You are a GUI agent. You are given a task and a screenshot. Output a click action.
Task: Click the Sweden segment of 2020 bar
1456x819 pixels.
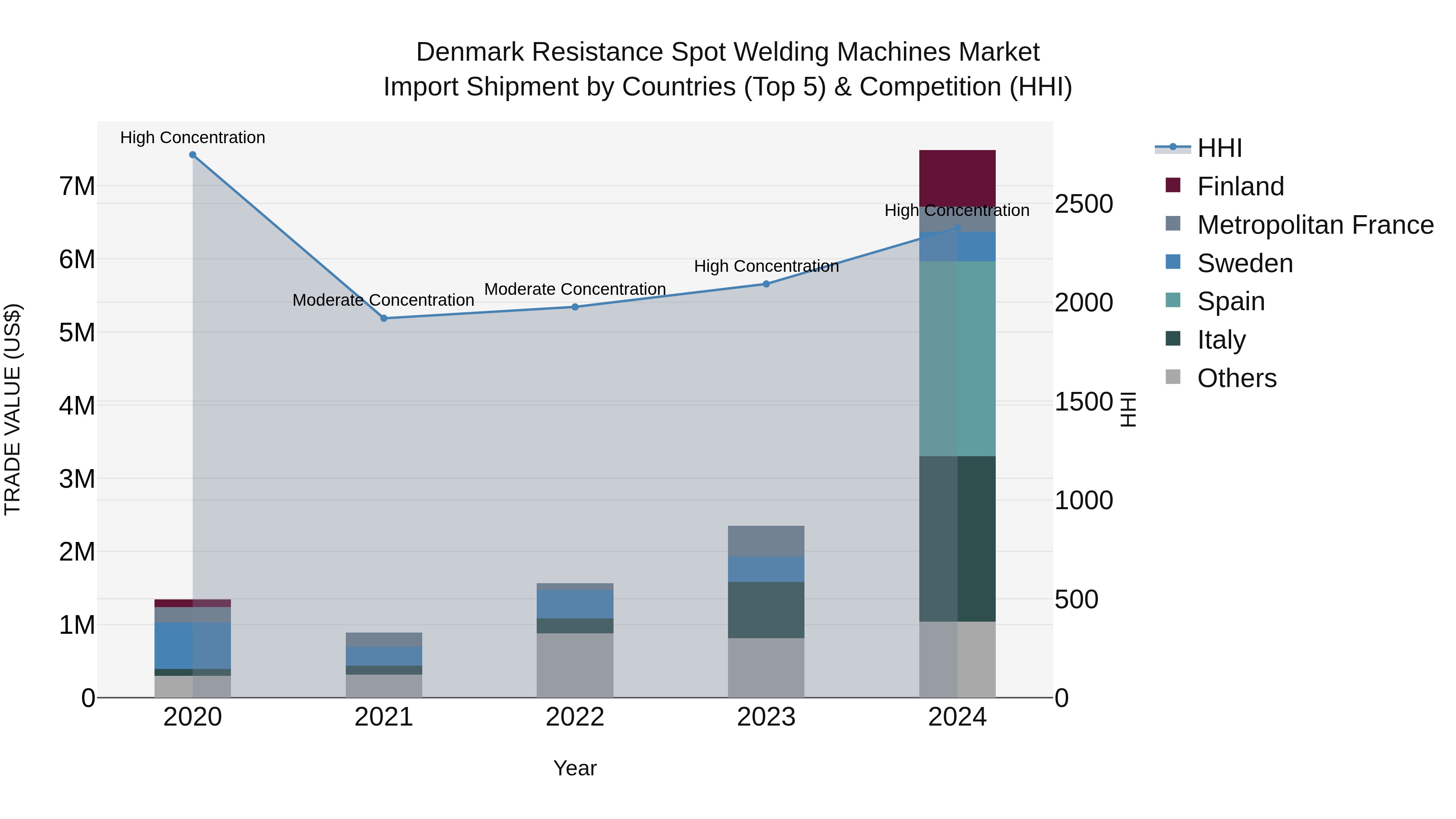tap(193, 645)
